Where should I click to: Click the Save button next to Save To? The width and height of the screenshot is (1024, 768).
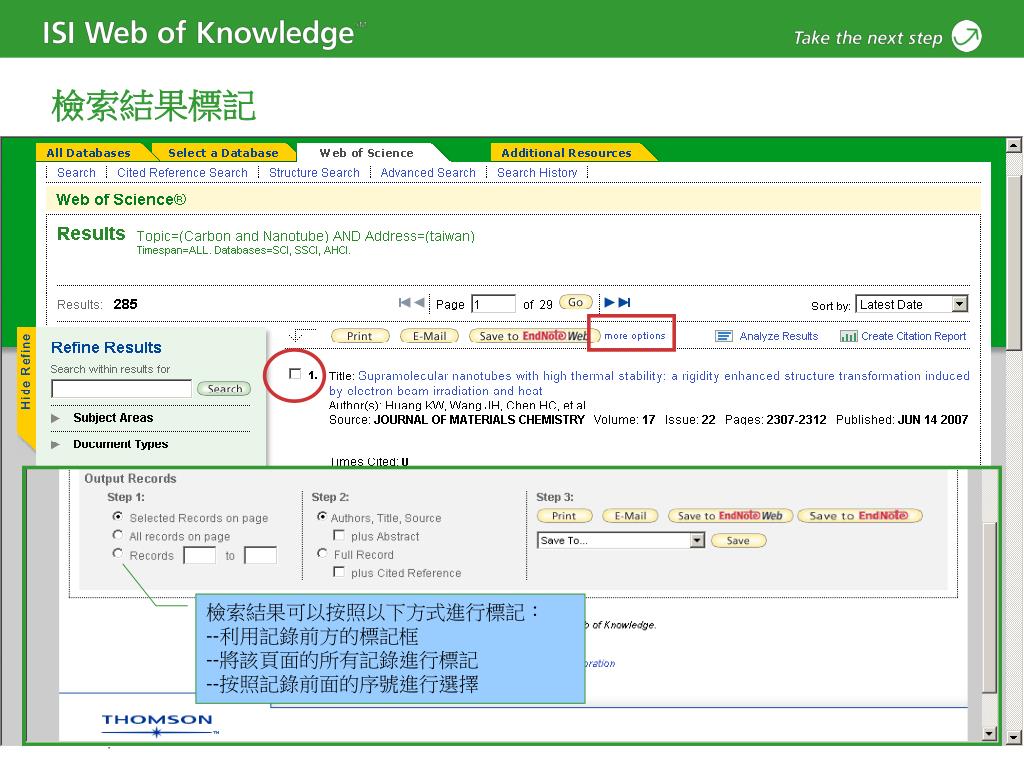point(738,540)
